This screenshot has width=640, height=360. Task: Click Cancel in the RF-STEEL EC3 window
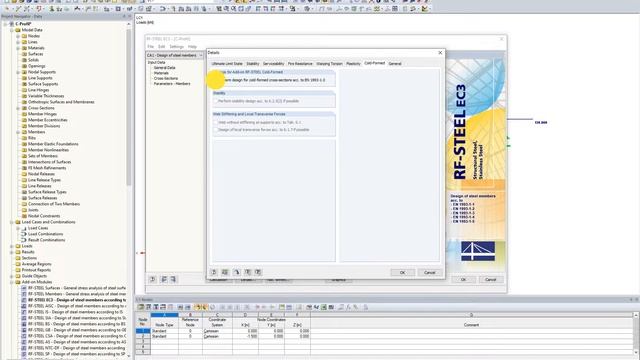tap(491, 280)
